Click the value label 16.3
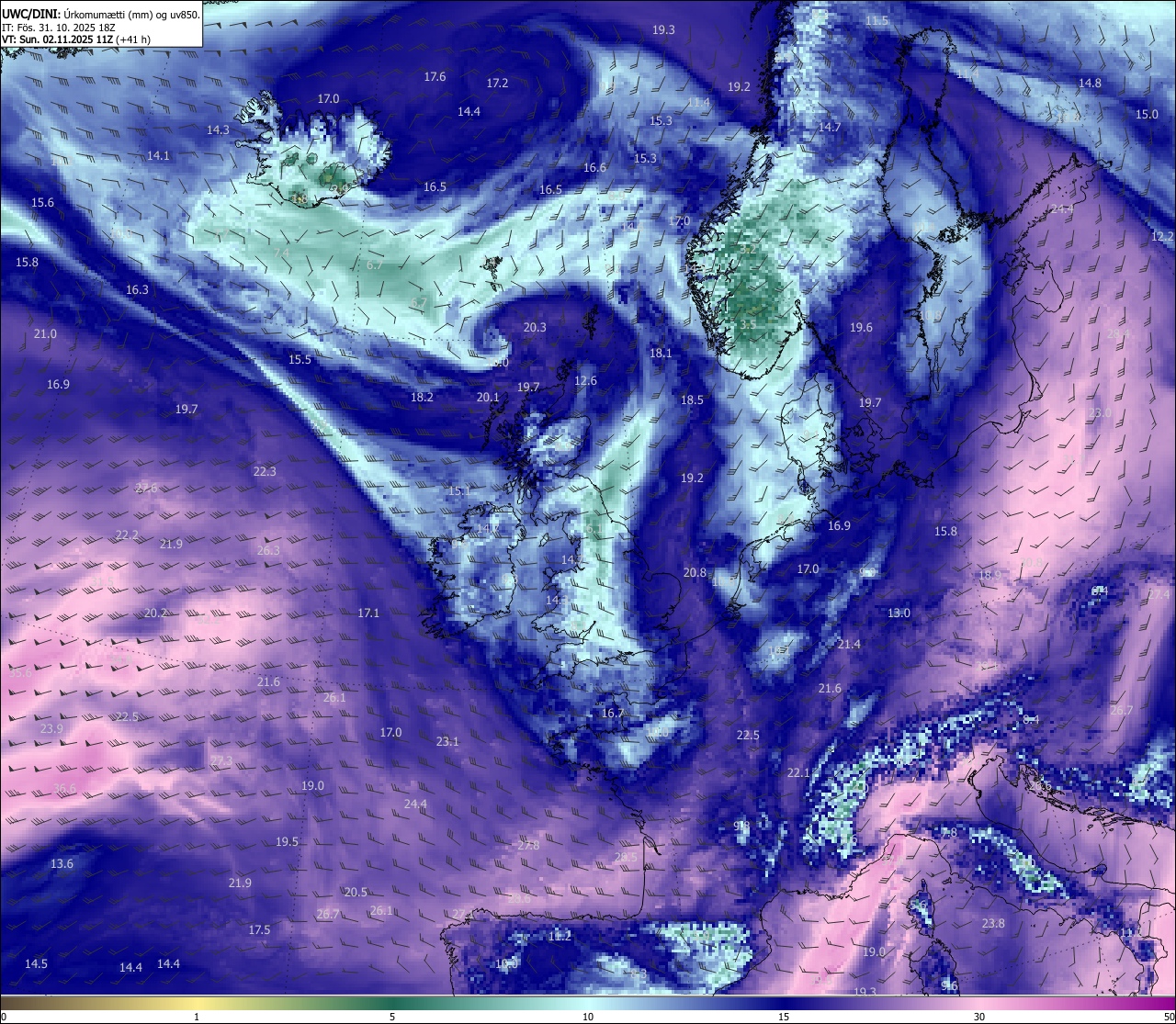Image resolution: width=1176 pixels, height=1024 pixels. 137,289
